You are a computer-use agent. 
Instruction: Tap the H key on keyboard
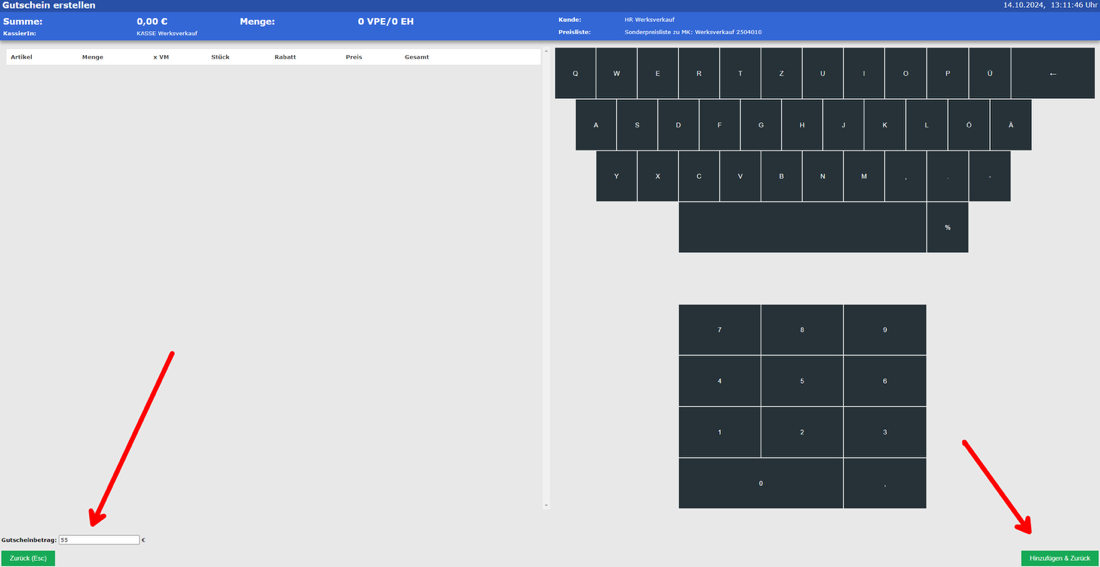803,125
